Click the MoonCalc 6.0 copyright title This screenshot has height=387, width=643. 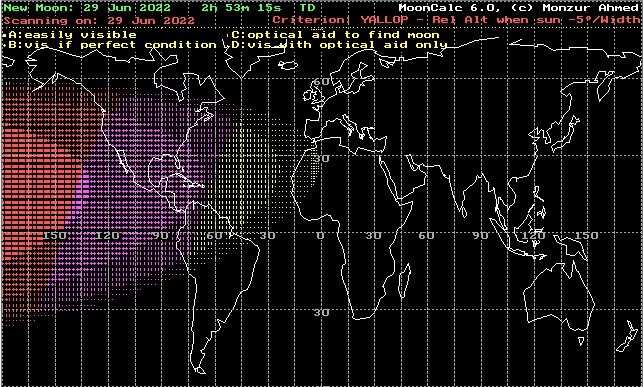point(518,7)
